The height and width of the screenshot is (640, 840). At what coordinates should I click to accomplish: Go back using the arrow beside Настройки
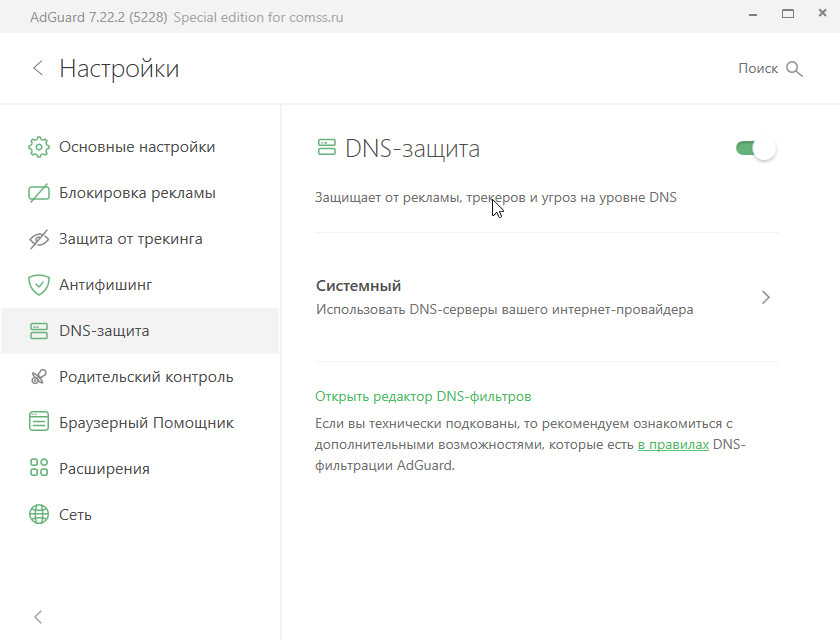[38, 68]
